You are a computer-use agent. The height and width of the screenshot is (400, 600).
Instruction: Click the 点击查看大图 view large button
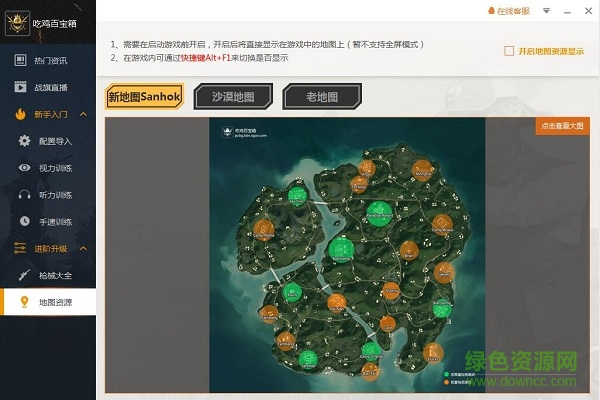[562, 126]
